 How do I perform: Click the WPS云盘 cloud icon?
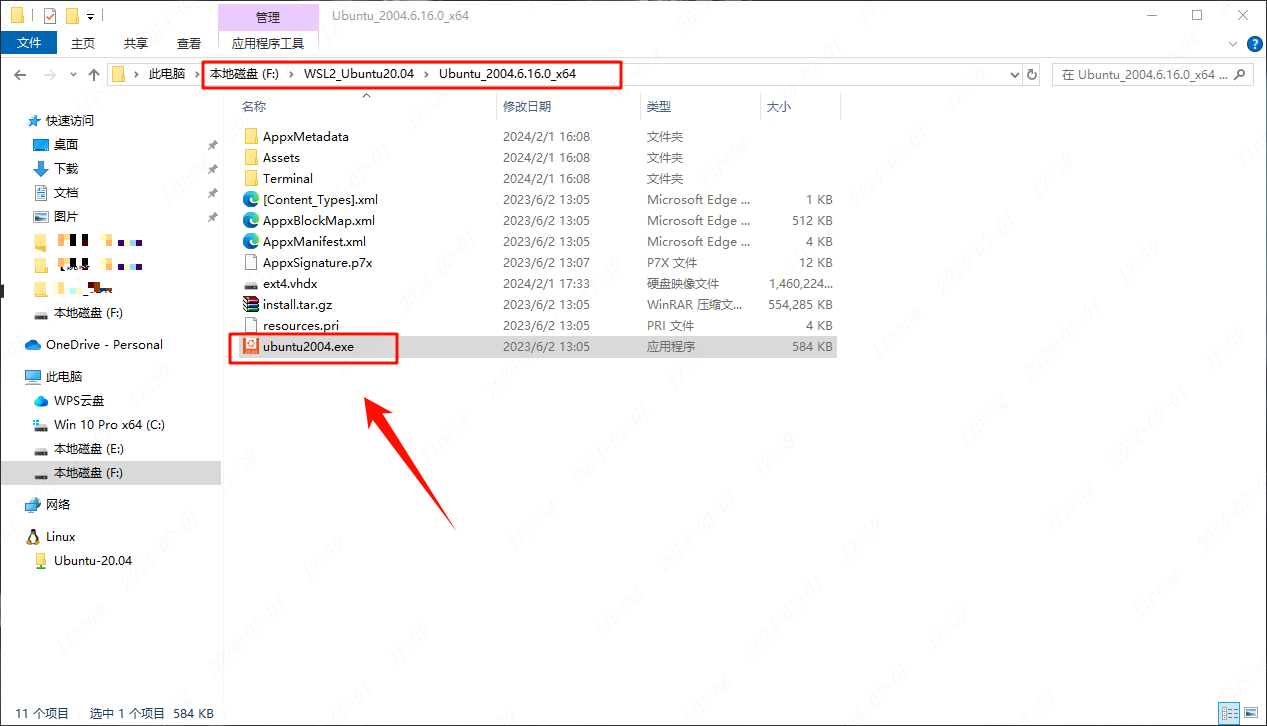(41, 401)
